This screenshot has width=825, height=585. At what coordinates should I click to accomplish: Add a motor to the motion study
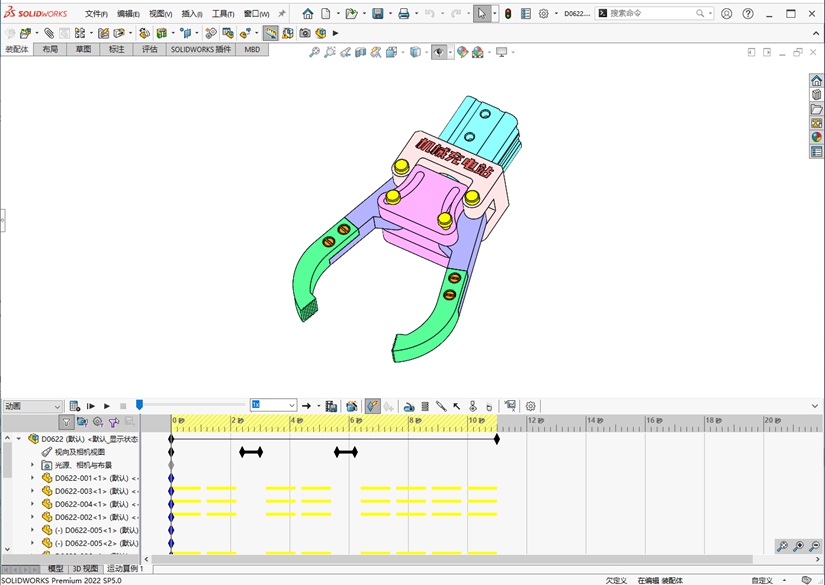point(409,406)
